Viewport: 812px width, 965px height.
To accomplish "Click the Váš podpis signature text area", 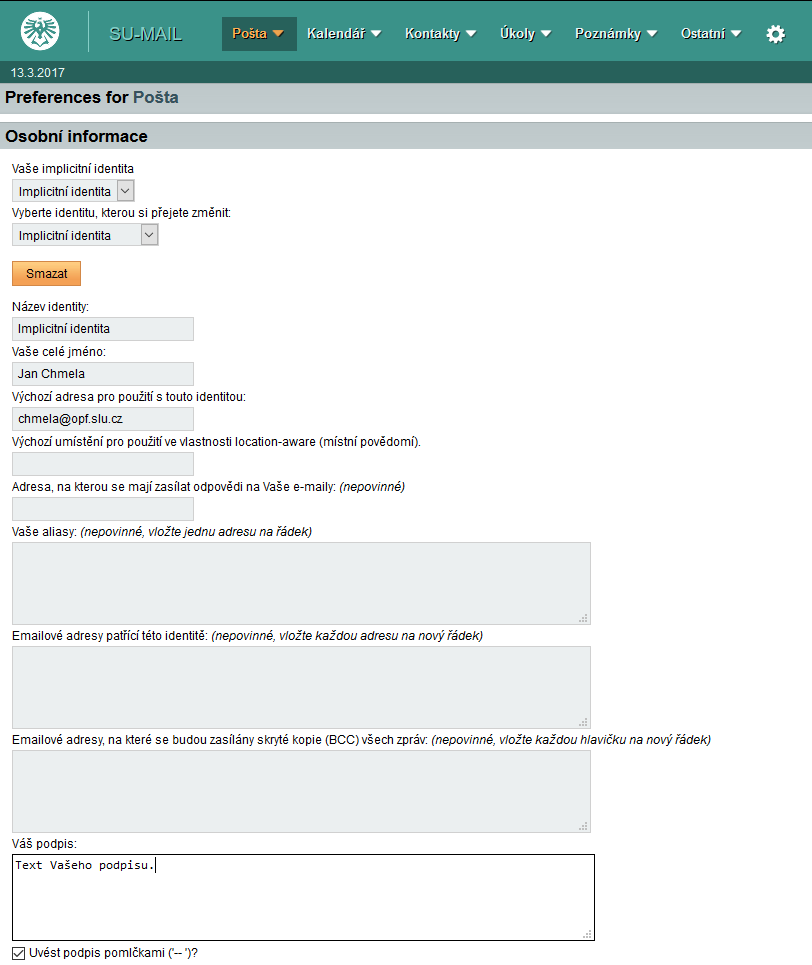I will click(x=303, y=897).
